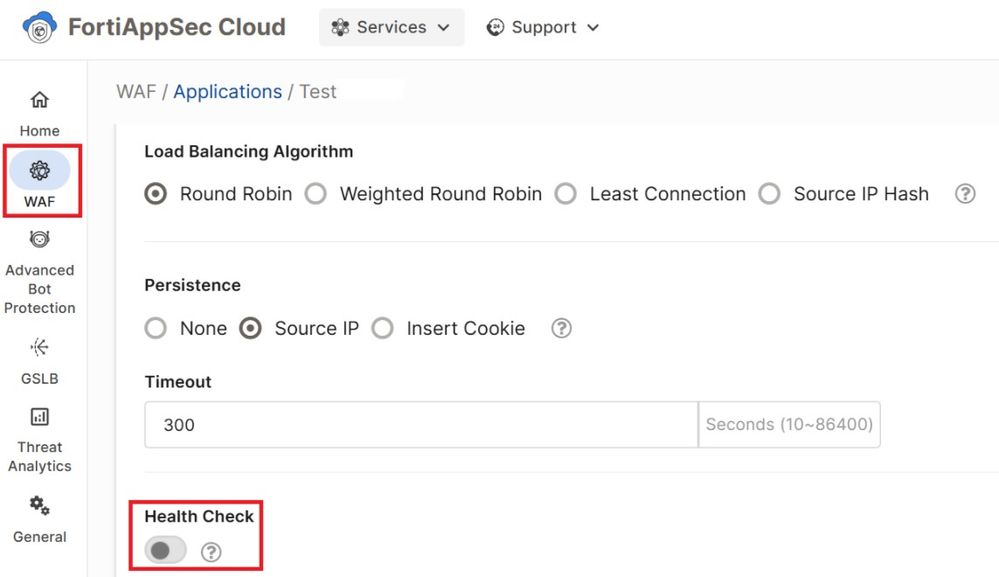Expand the Services dropdown menu
Viewport: 999px width, 577px height.
tap(391, 28)
